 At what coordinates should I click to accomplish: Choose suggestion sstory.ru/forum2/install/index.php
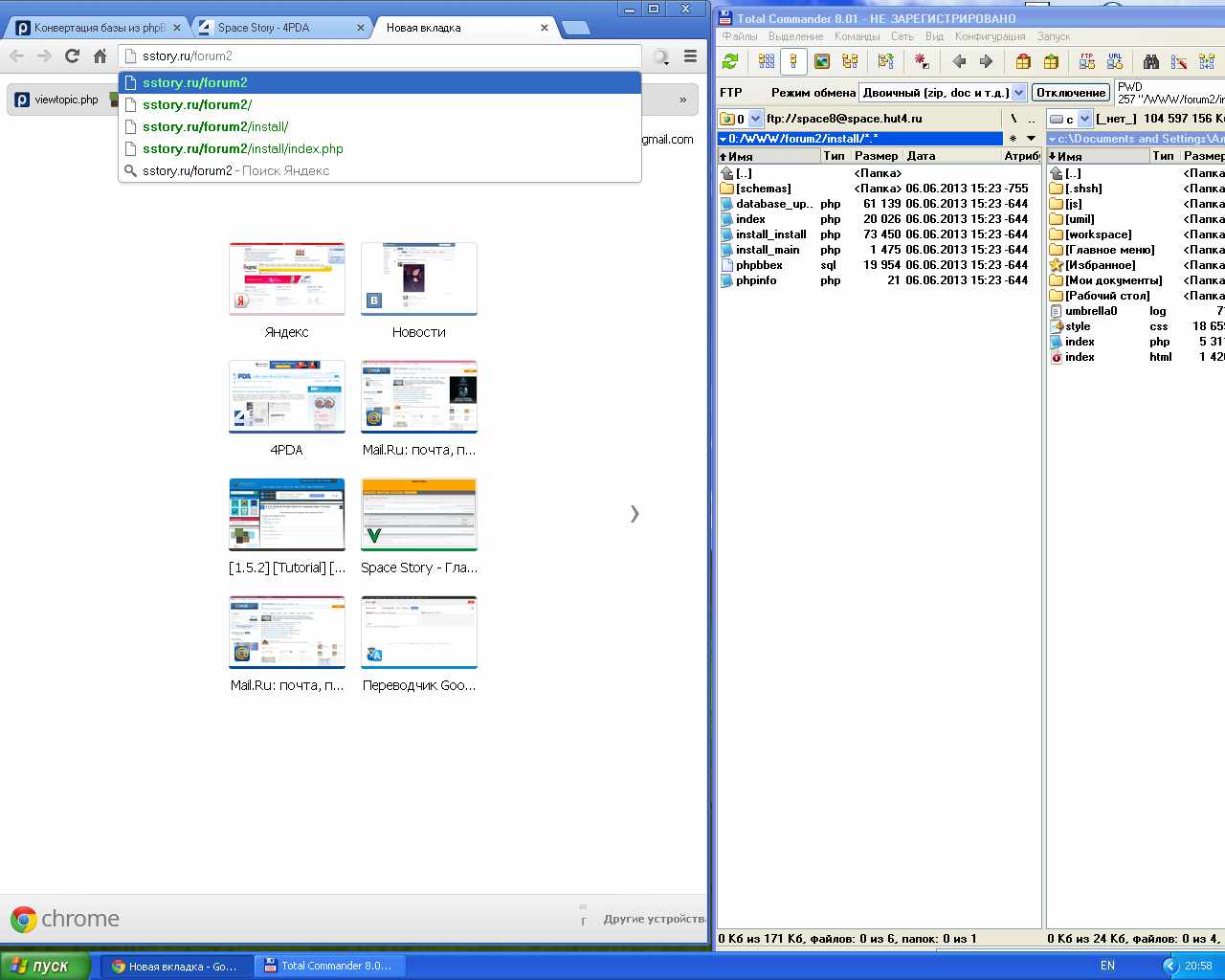click(x=243, y=149)
